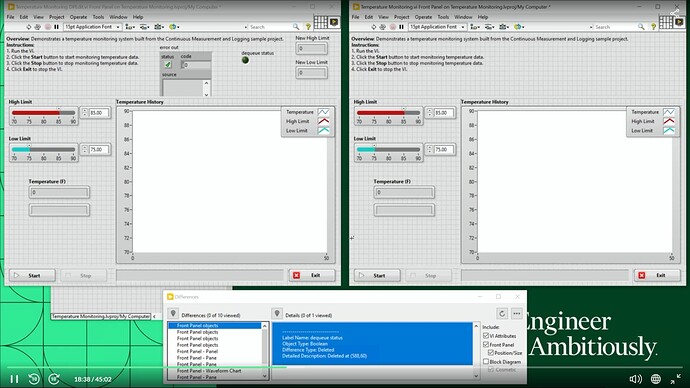Open Resize Objects dropdown in left window
The height and width of the screenshot is (388, 690).
coord(159,27)
